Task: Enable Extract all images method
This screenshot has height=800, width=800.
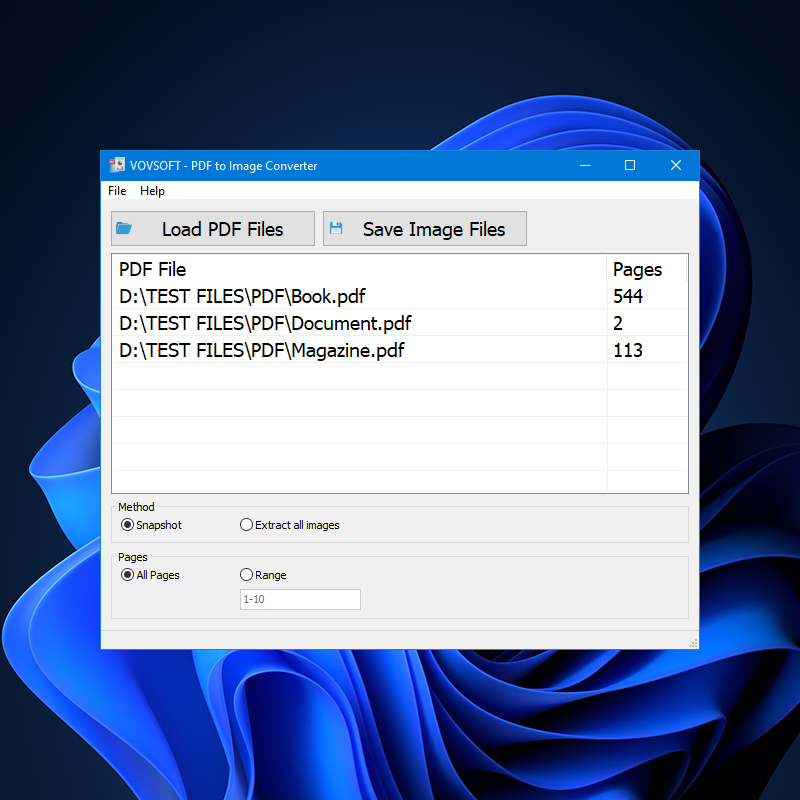Action: [246, 524]
